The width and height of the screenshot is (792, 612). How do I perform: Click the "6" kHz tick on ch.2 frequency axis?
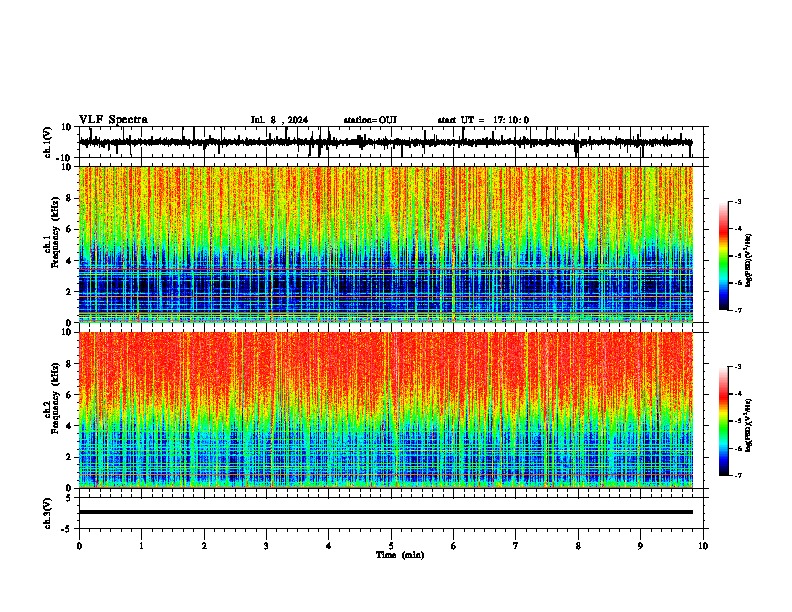[70, 394]
